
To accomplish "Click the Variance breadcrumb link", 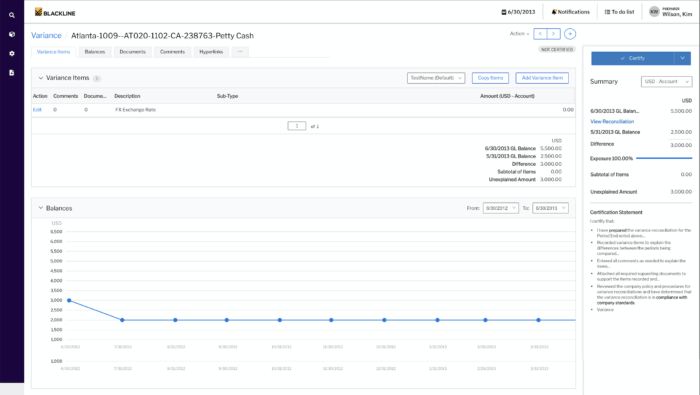I will 46,36.
